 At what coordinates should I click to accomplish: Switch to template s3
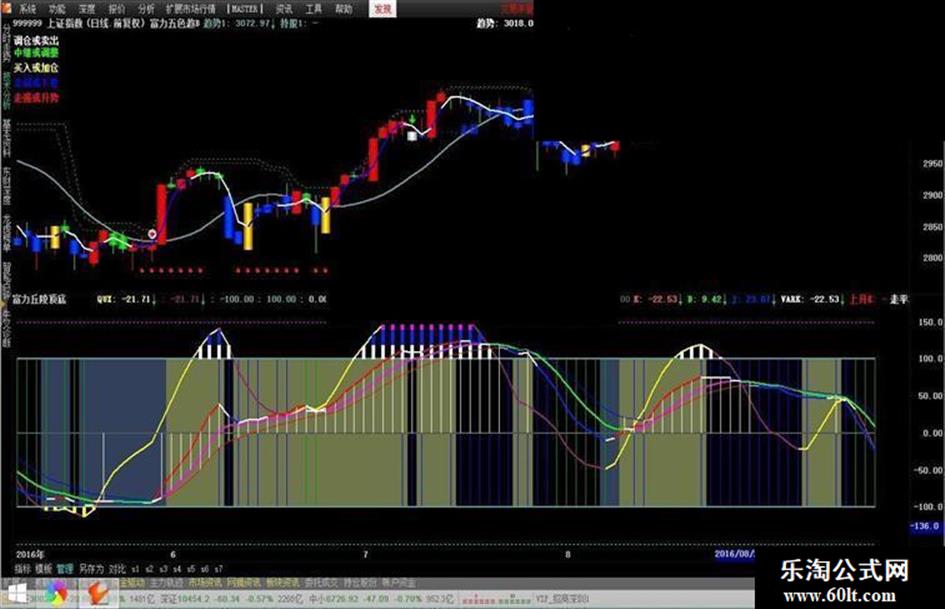pyautogui.click(x=163, y=569)
